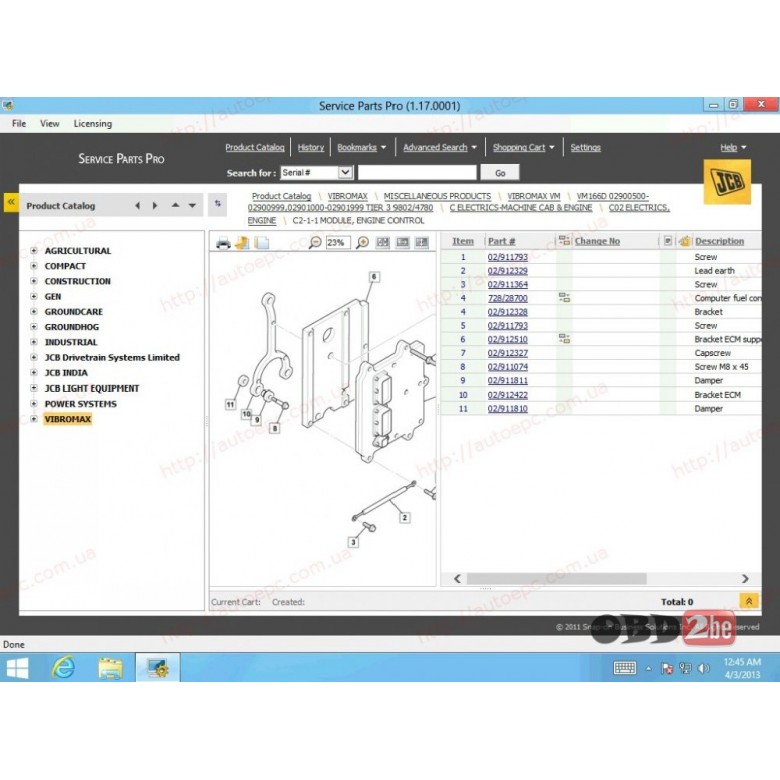
Task: Expand the JCB INDIA tree node
Action: click(34, 372)
